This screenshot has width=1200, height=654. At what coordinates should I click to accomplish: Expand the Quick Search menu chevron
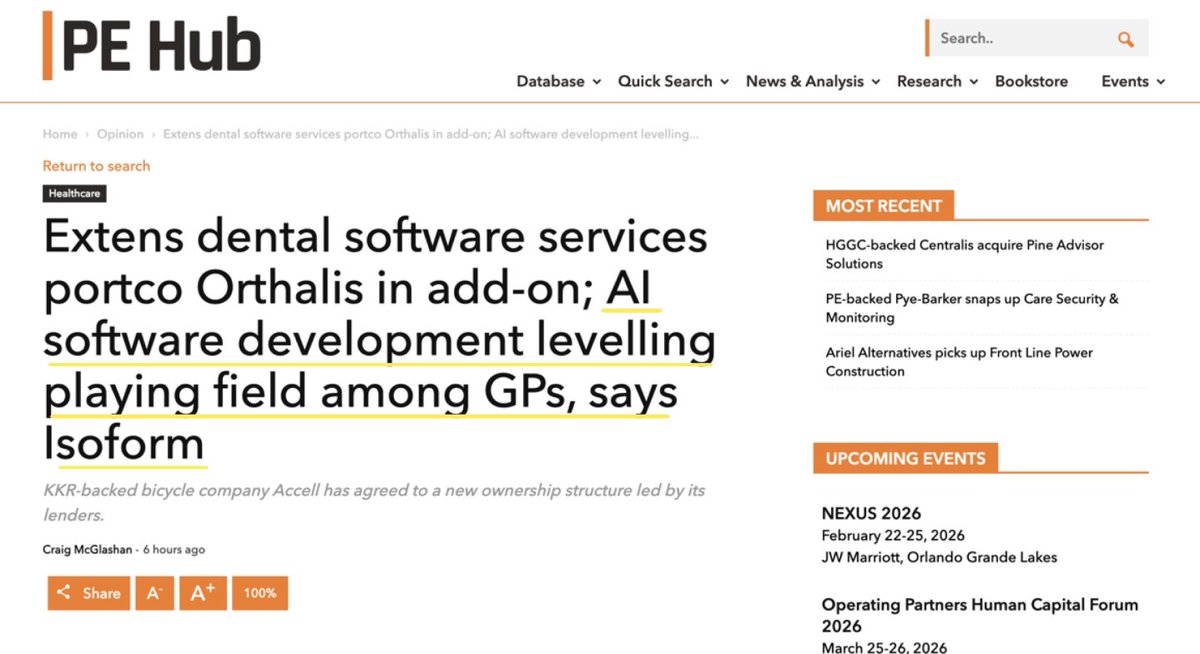pos(725,82)
